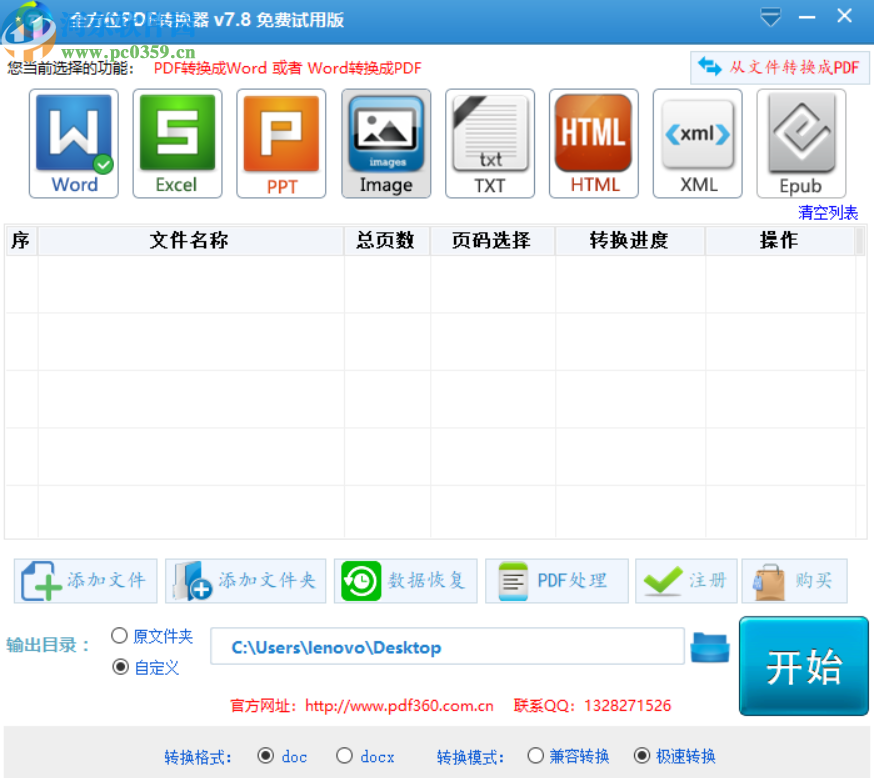Select the 原文件夹 output option
This screenshot has width=874, height=778.
[120, 635]
